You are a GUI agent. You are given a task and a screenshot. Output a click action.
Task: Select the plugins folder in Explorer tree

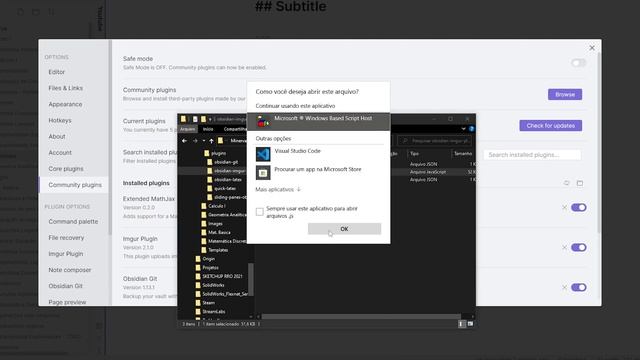point(215,153)
